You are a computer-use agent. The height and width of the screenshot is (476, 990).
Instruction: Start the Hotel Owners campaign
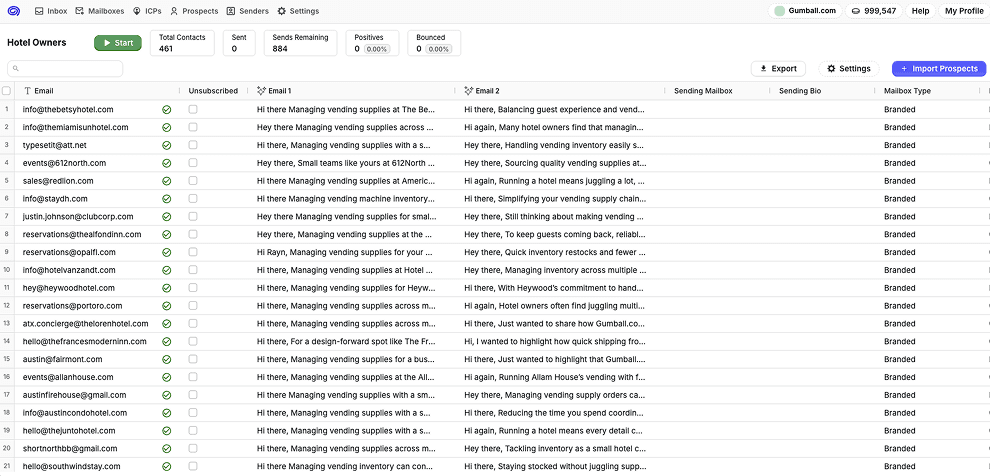(117, 43)
